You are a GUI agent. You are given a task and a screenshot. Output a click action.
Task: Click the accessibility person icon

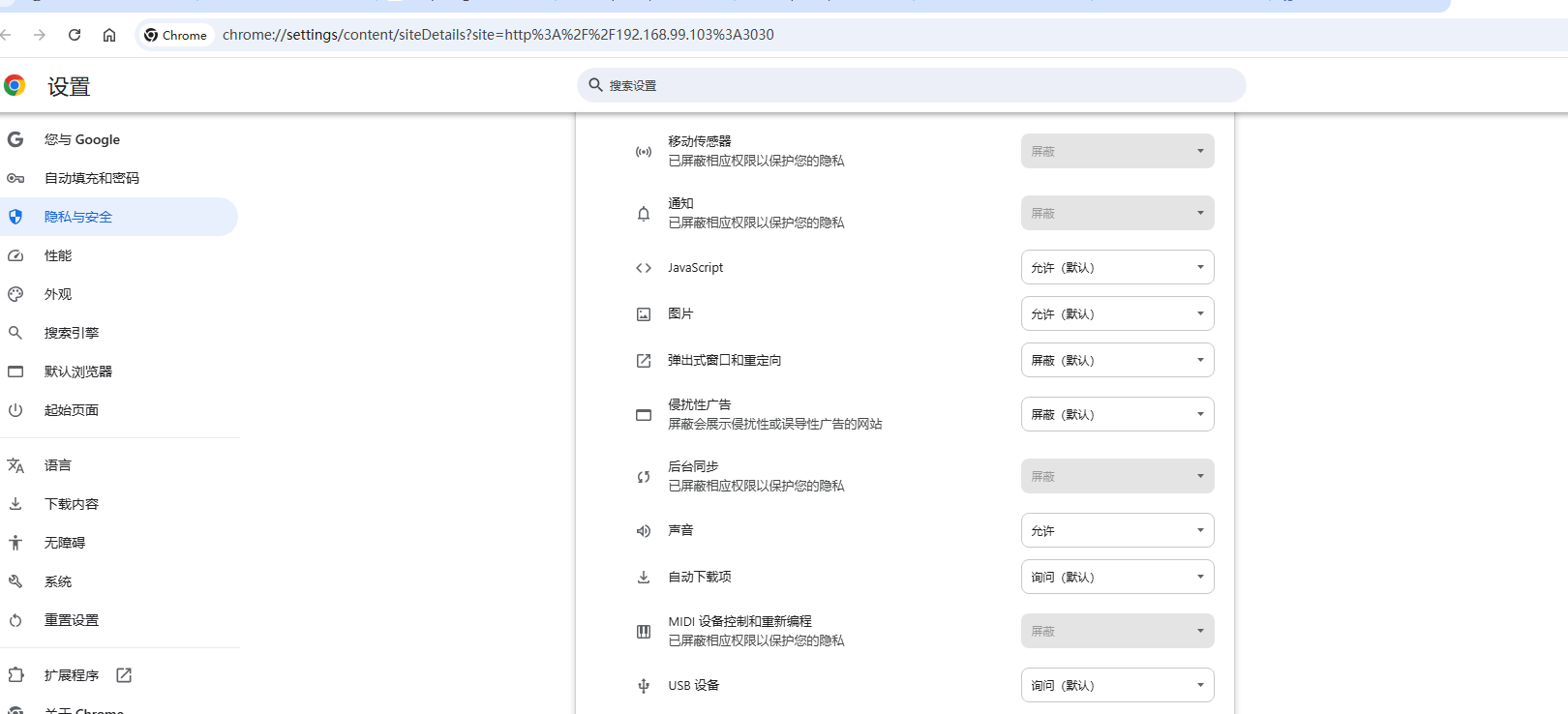coord(15,543)
